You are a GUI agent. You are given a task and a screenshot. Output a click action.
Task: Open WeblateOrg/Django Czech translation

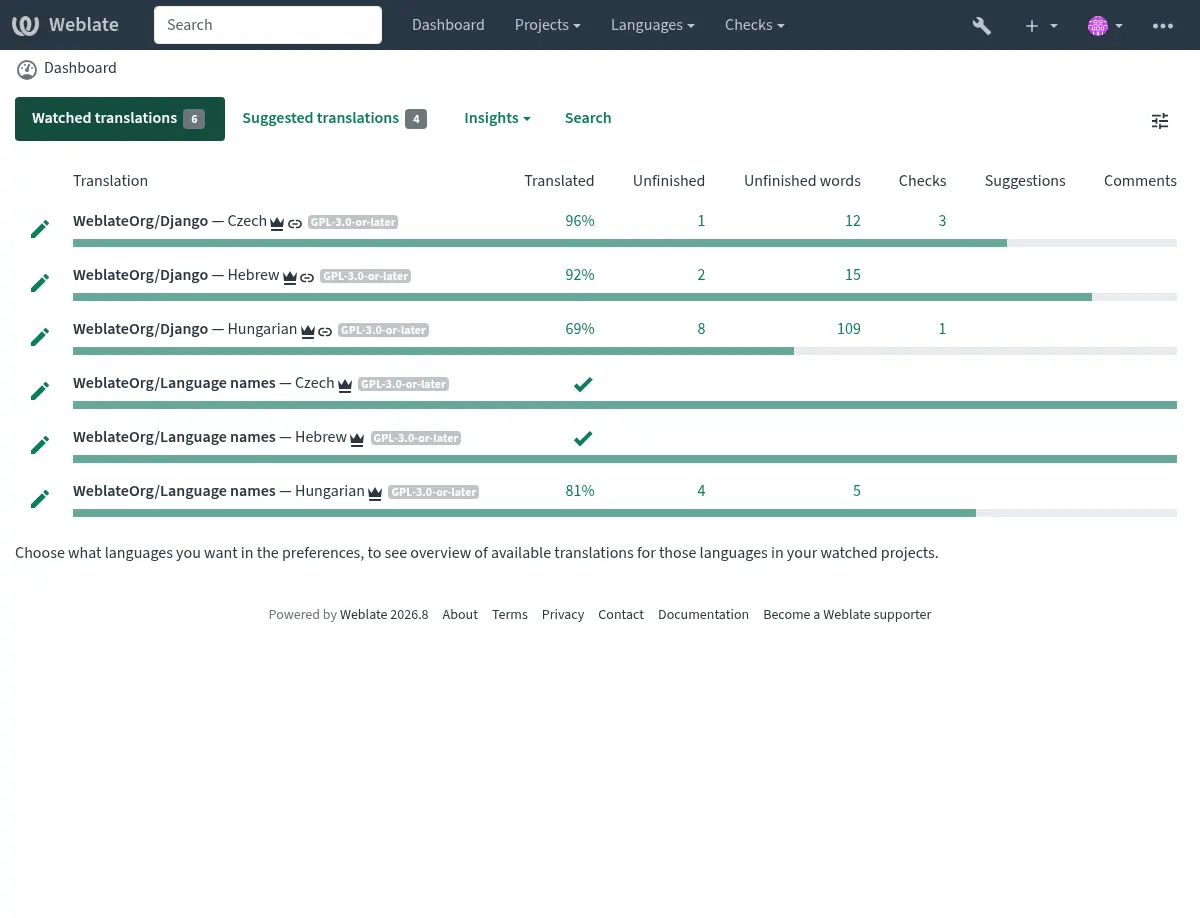pos(170,221)
